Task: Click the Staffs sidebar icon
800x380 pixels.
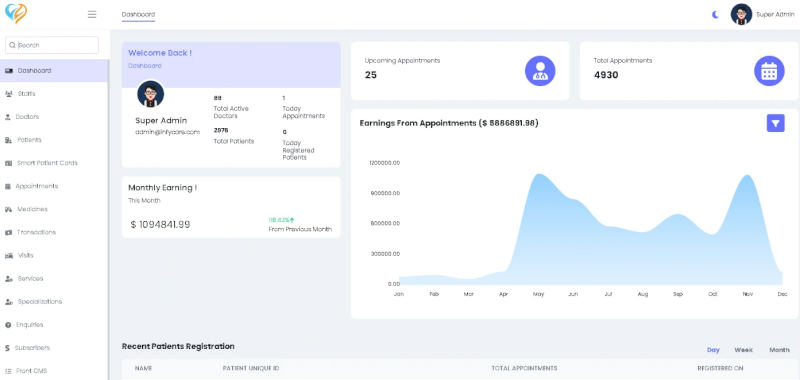Action: (9, 94)
